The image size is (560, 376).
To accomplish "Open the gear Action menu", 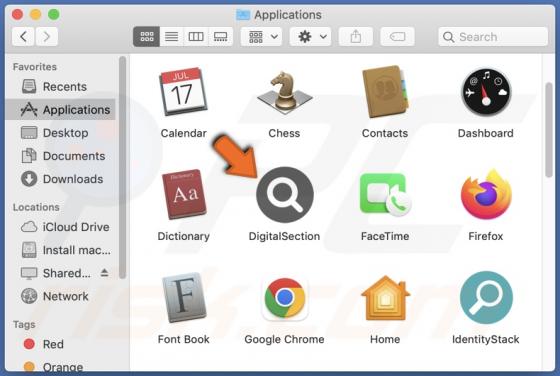I will coord(310,36).
